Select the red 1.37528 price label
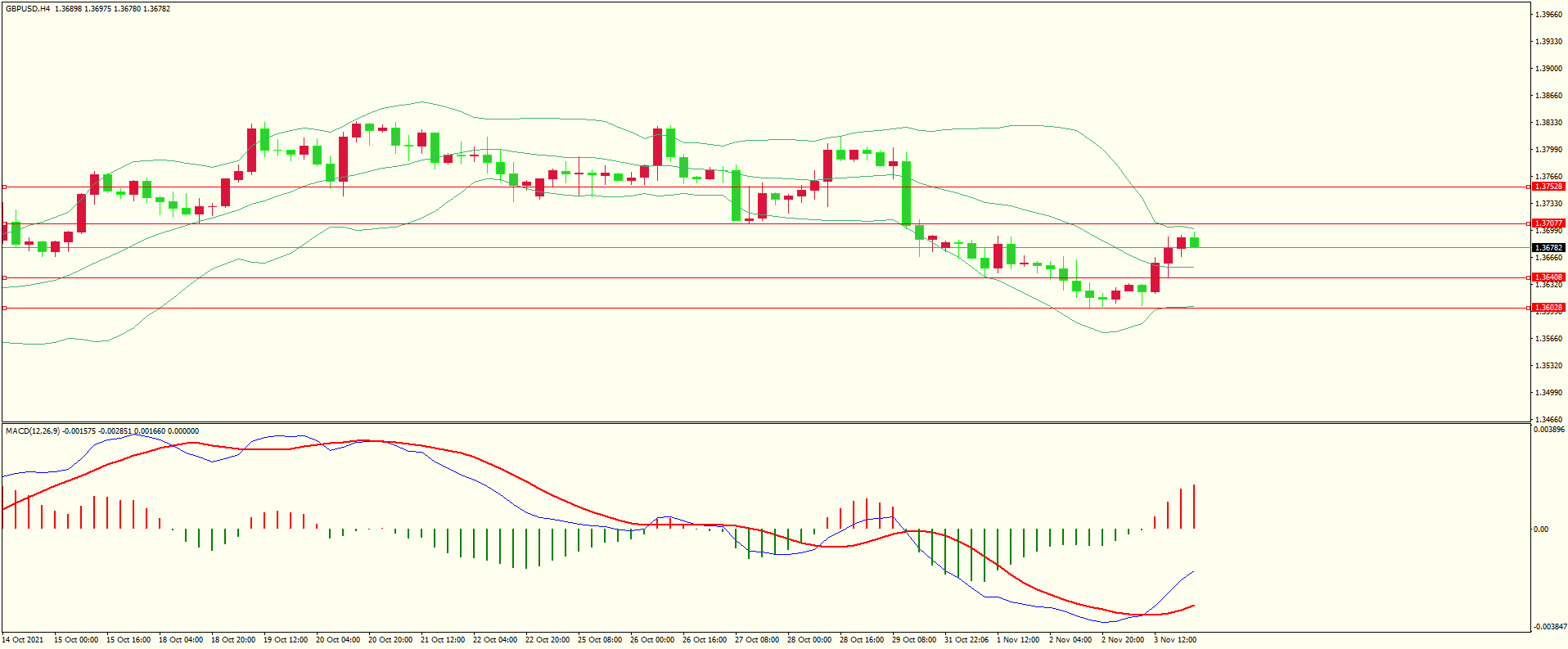Viewport: 1568px width, 649px height. tap(1548, 187)
